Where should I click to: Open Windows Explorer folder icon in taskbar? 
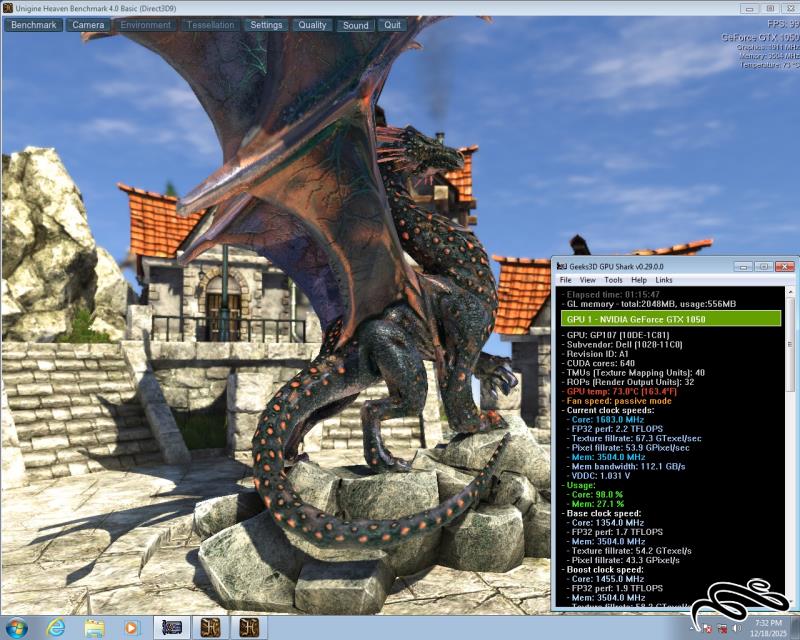(94, 628)
